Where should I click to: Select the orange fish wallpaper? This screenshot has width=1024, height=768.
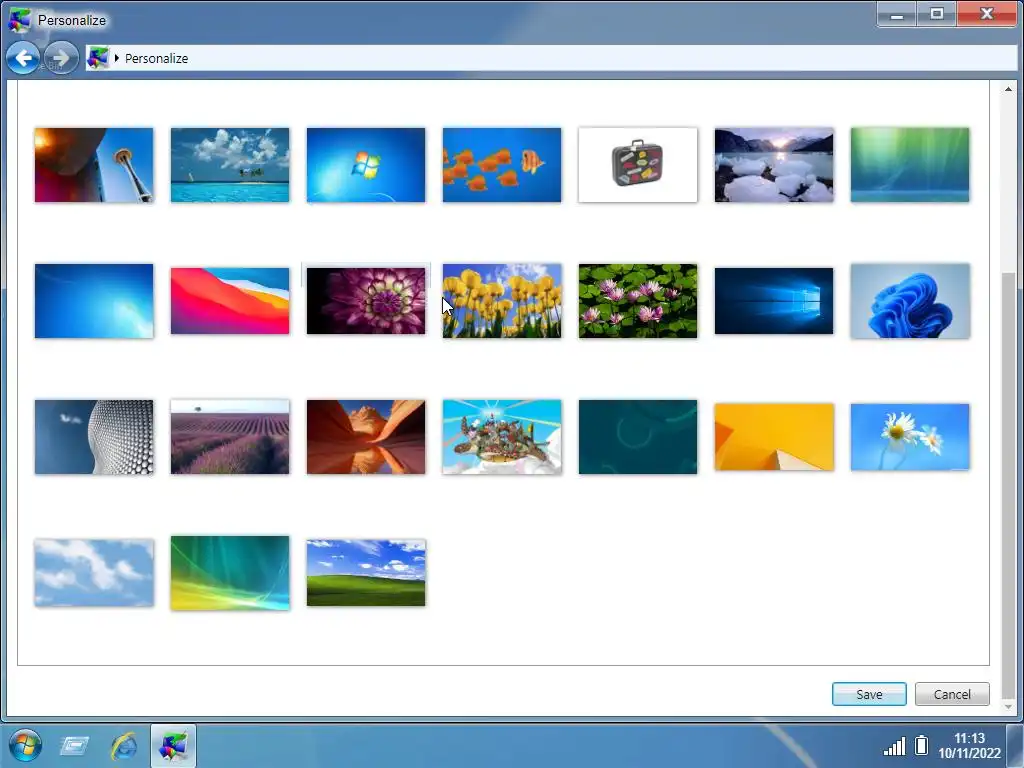point(502,165)
